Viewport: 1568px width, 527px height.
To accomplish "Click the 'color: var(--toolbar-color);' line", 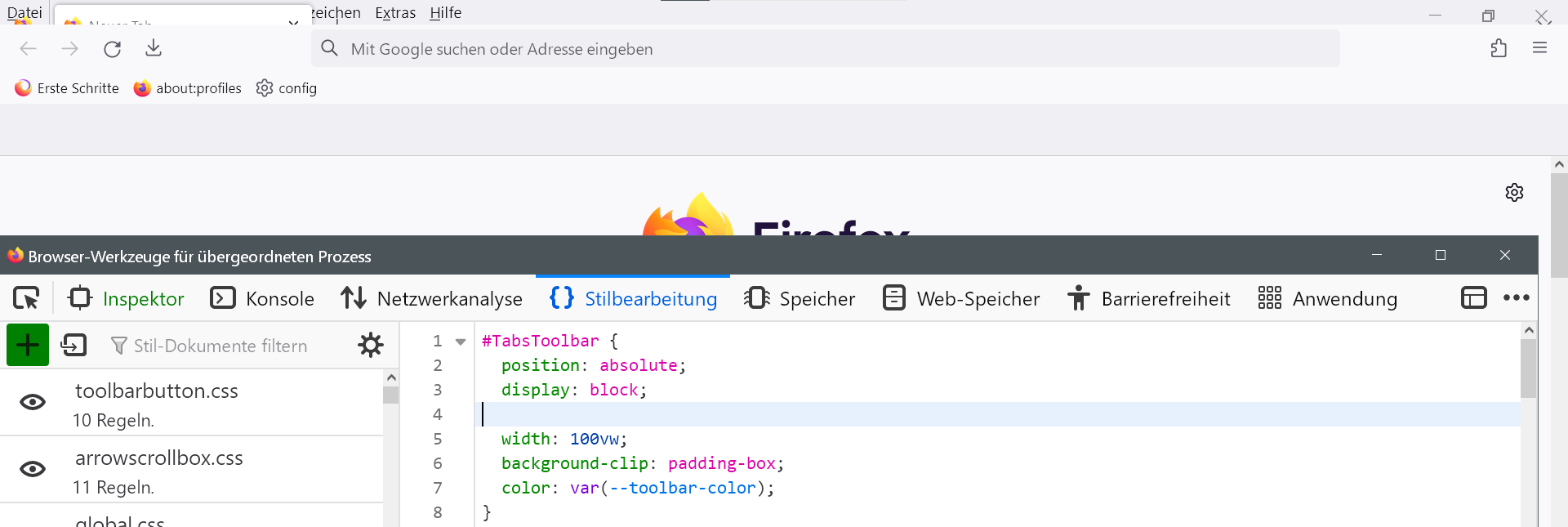I will click(638, 488).
